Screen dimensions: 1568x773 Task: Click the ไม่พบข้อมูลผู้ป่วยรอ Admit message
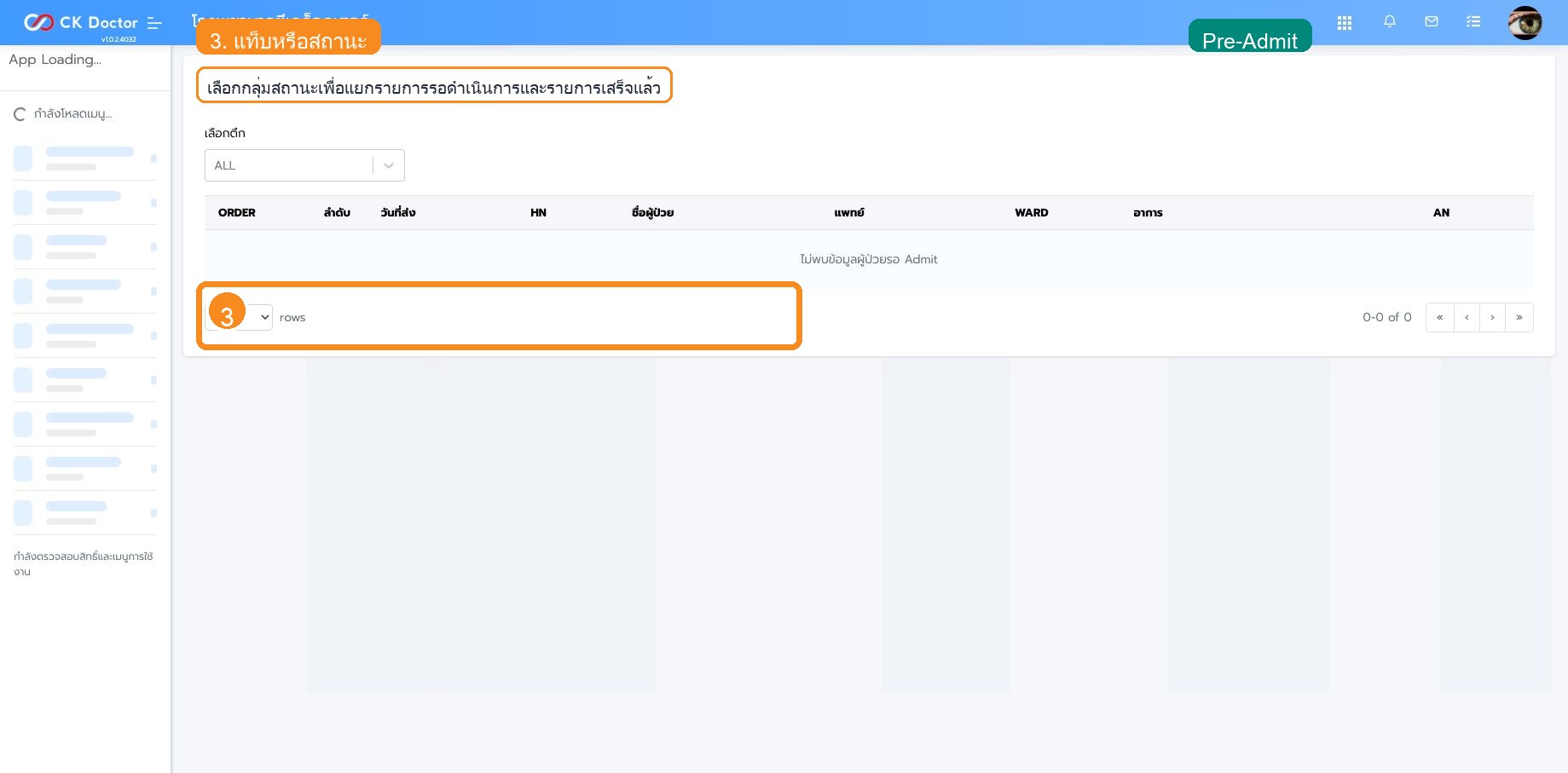click(869, 259)
